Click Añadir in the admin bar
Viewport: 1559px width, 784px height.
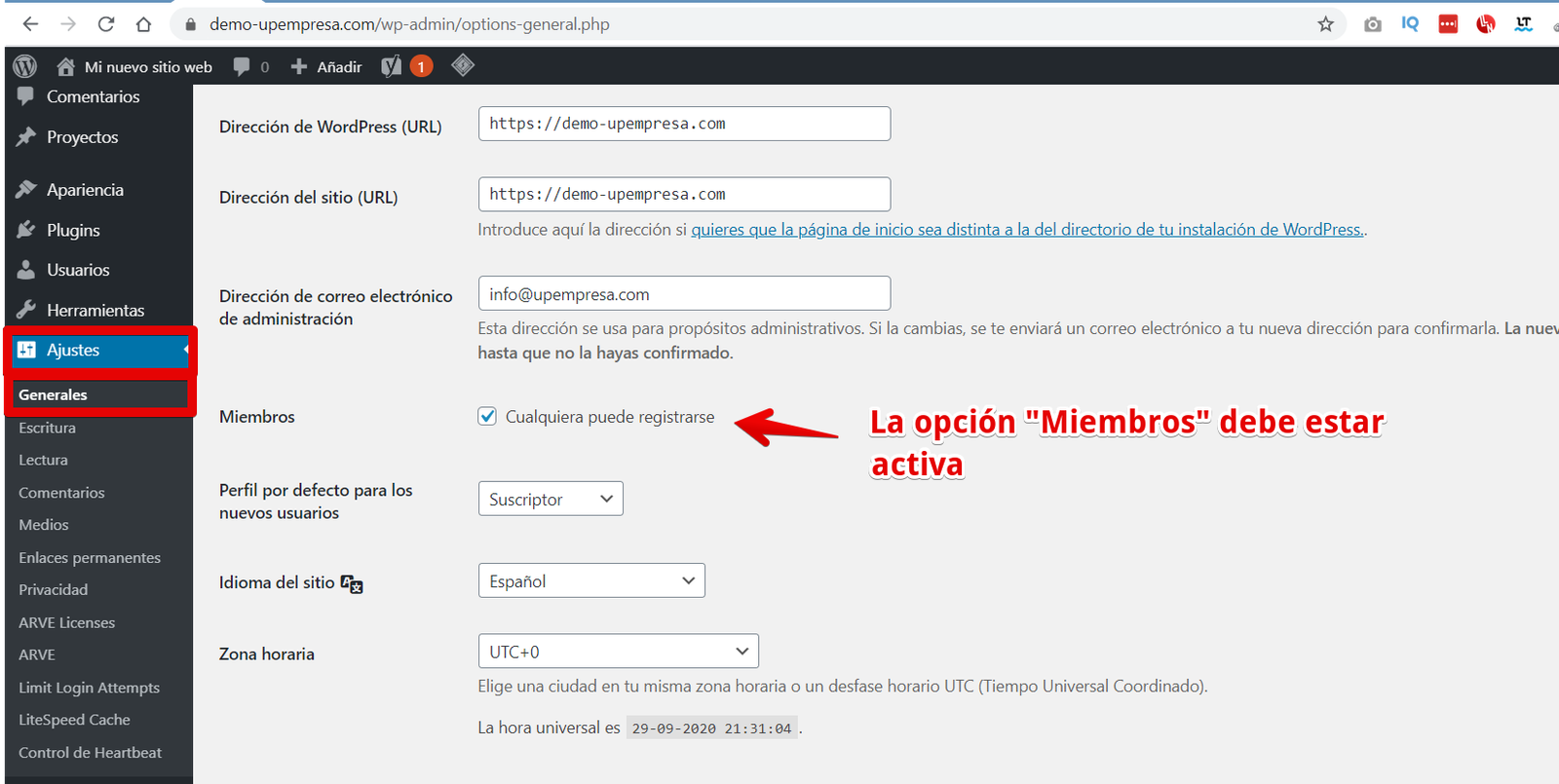(x=339, y=66)
